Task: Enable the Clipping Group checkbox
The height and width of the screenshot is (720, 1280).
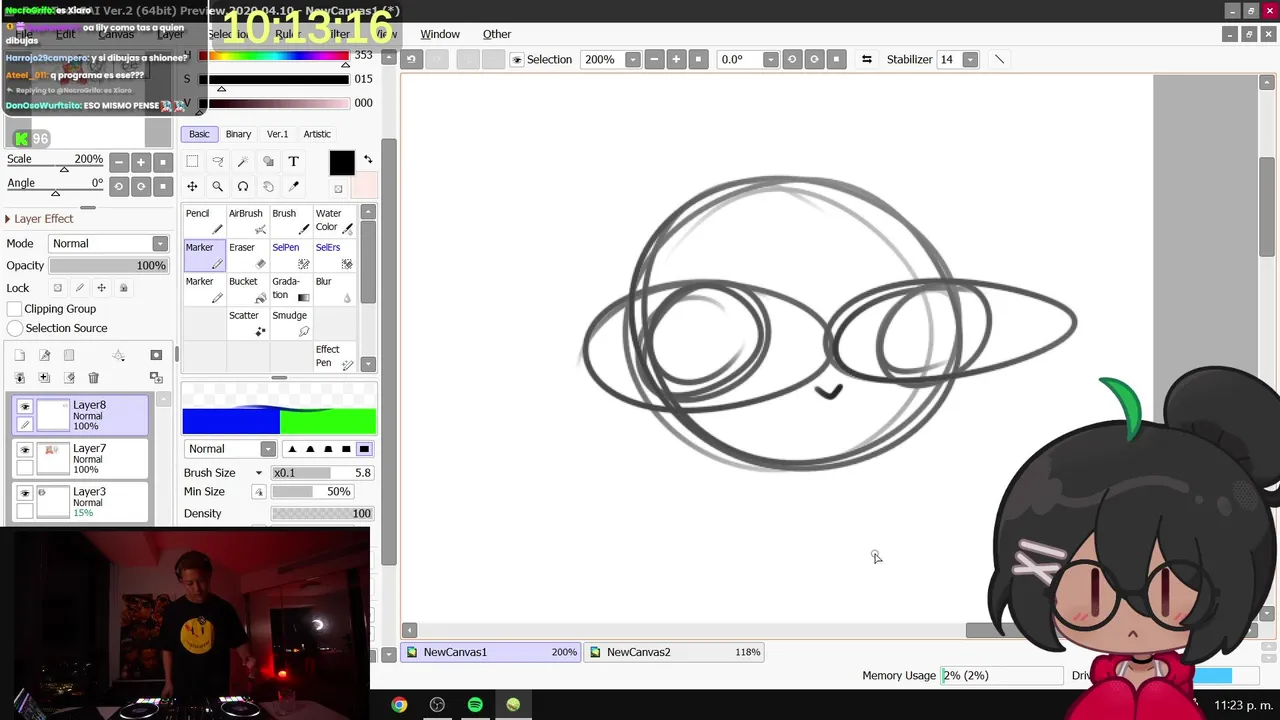Action: pyautogui.click(x=15, y=309)
